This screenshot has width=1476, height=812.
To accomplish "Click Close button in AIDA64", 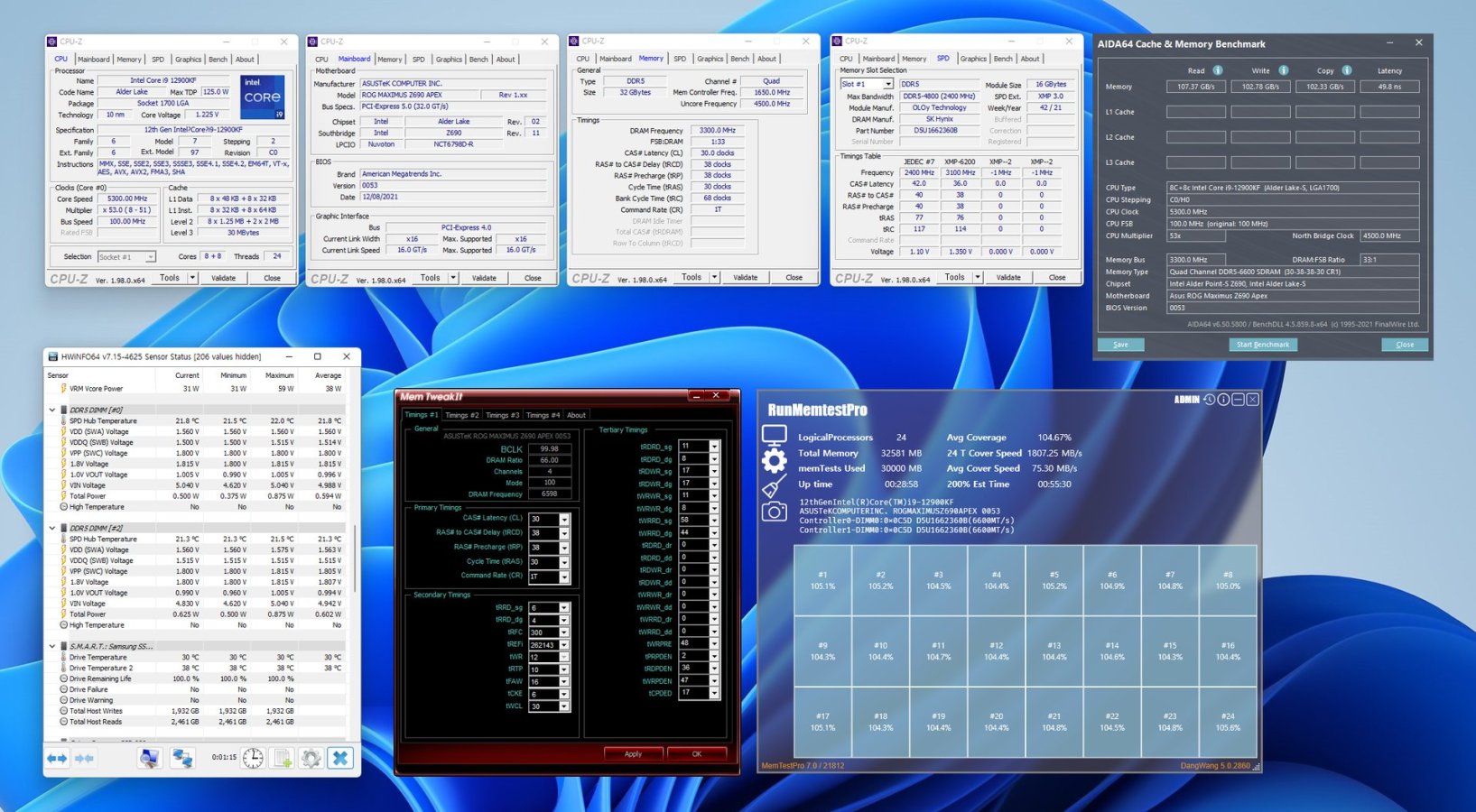I will point(1405,345).
